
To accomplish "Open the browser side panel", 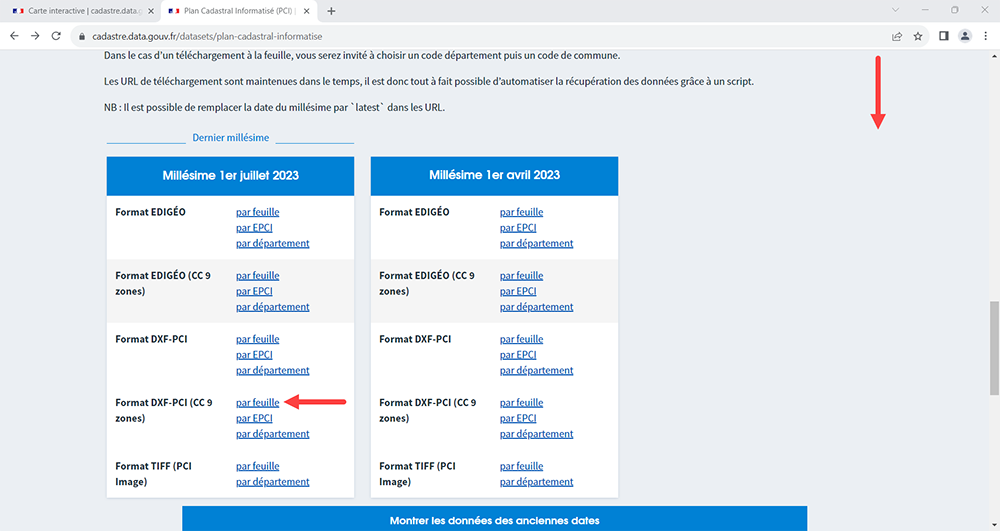I will pyautogui.click(x=943, y=35).
